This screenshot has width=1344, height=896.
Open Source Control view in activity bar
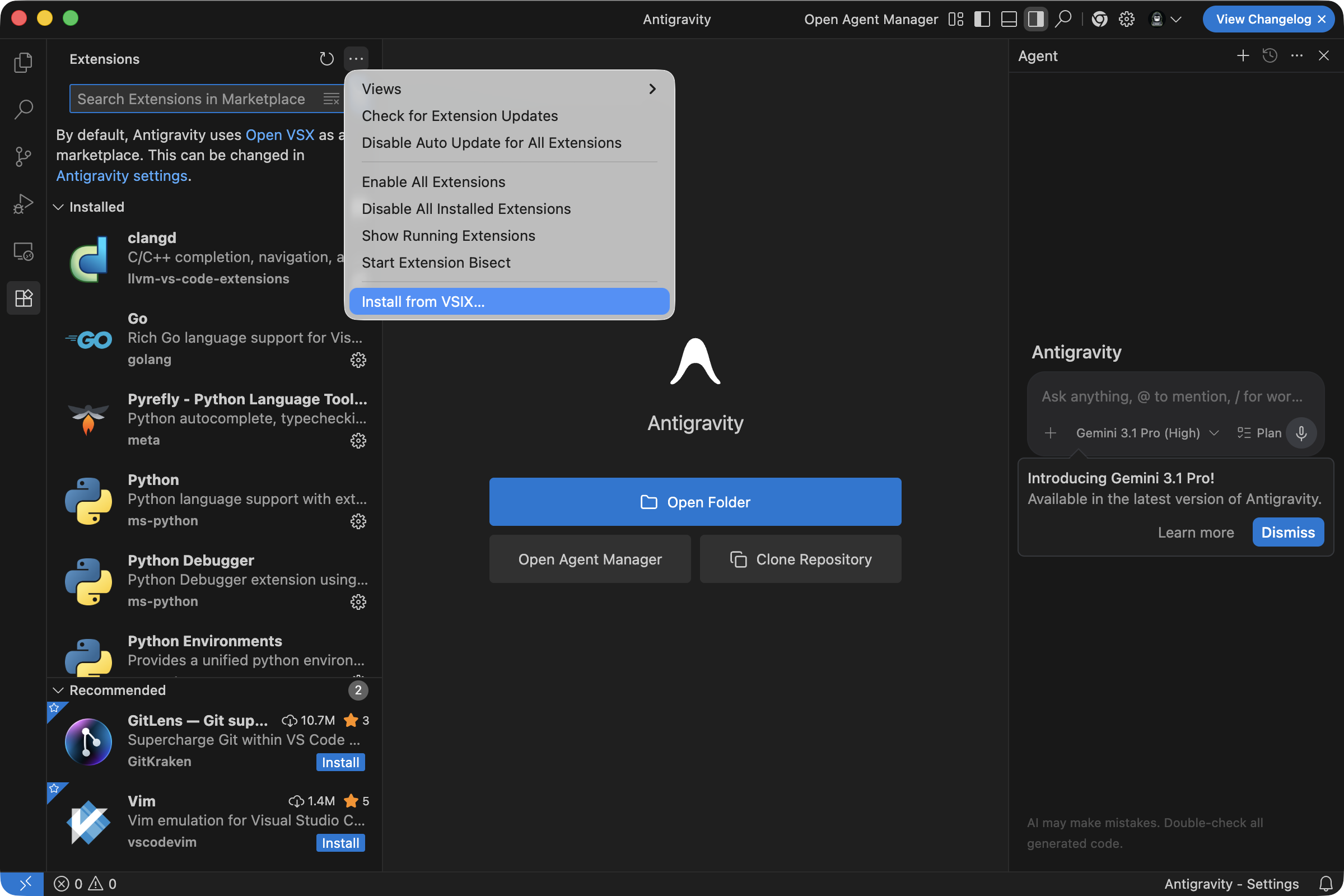24,156
